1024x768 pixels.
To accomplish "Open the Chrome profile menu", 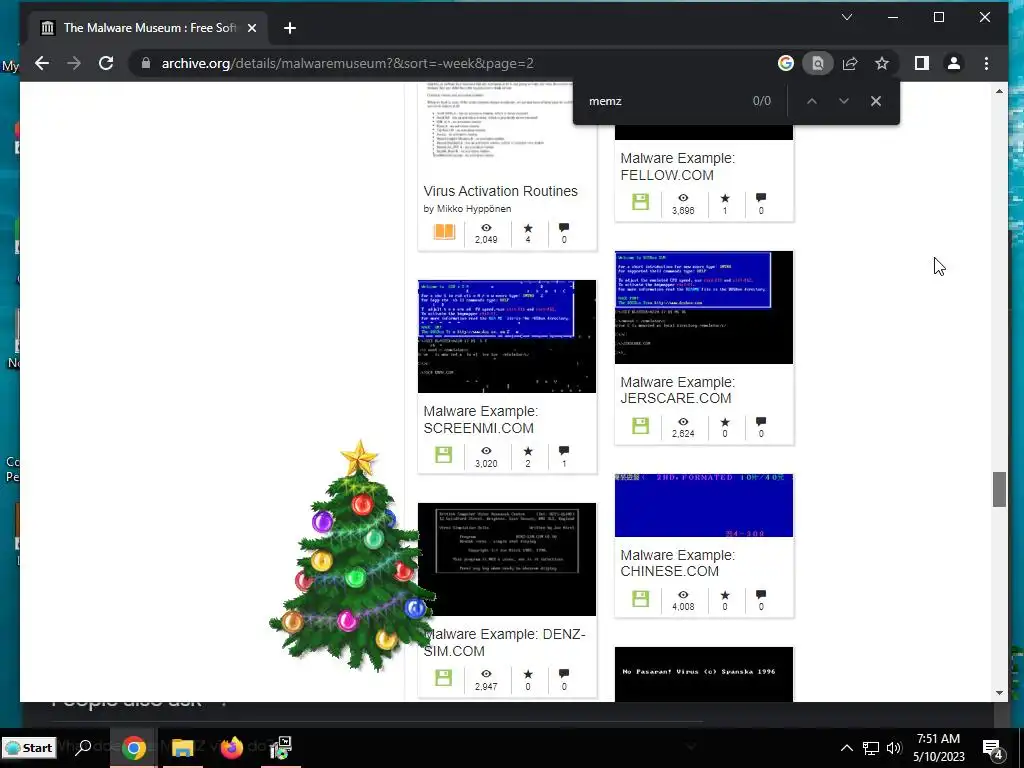I will coord(953,63).
